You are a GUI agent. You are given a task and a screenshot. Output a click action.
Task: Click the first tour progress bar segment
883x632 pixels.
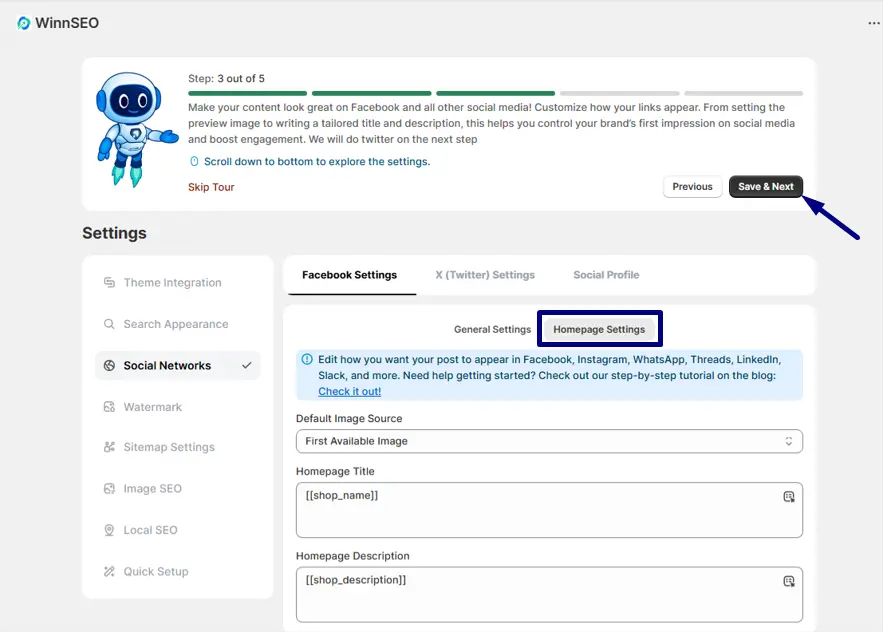pyautogui.click(x=248, y=93)
